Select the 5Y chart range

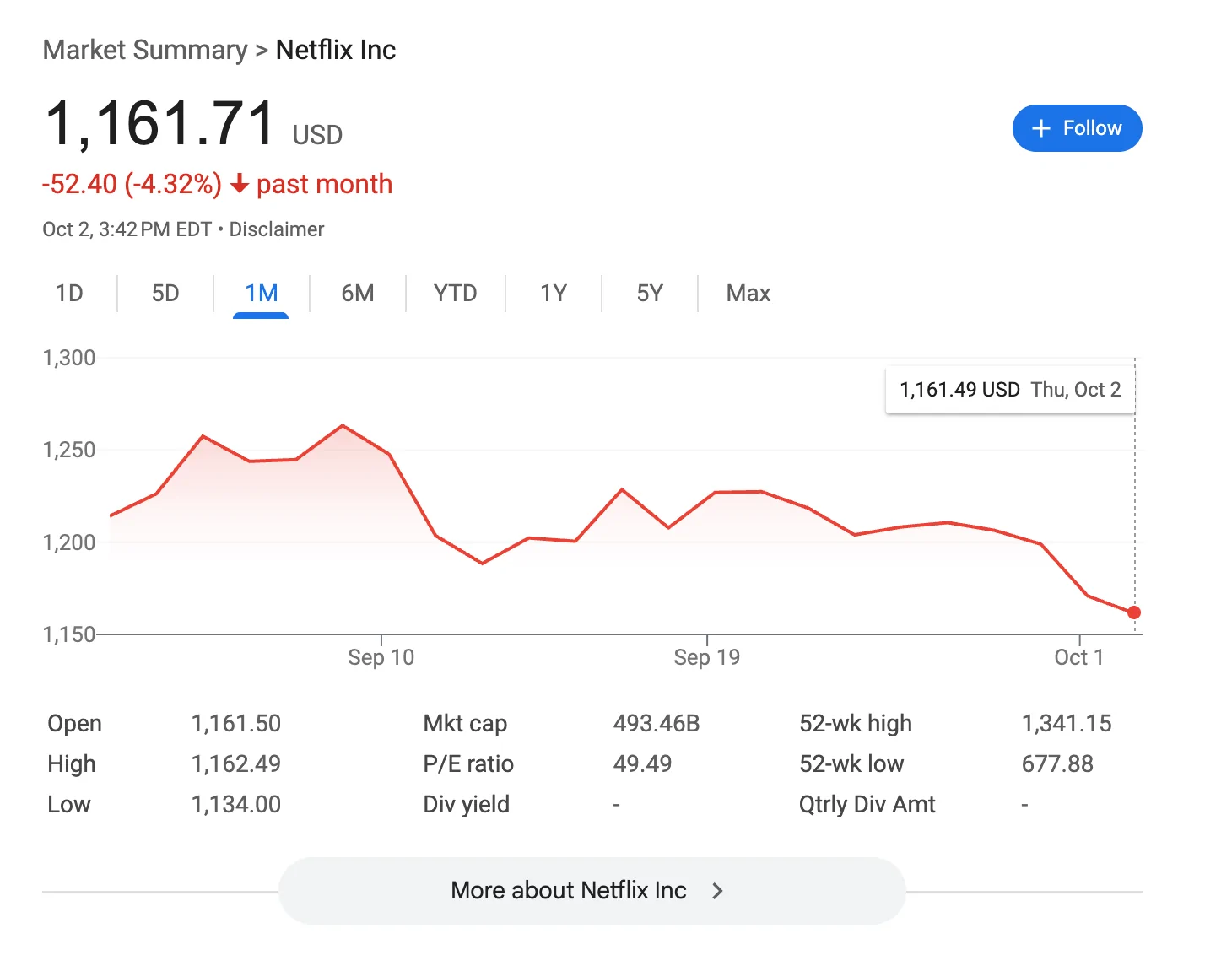[649, 294]
